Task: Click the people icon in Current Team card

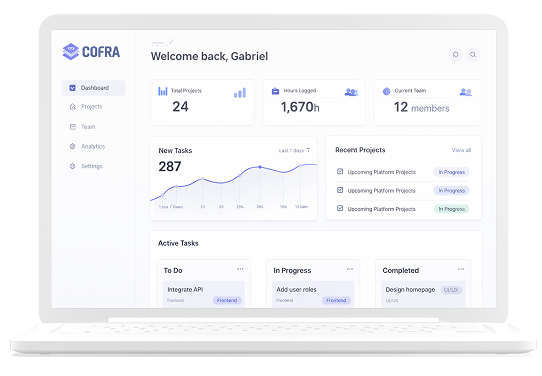Action: point(466,92)
